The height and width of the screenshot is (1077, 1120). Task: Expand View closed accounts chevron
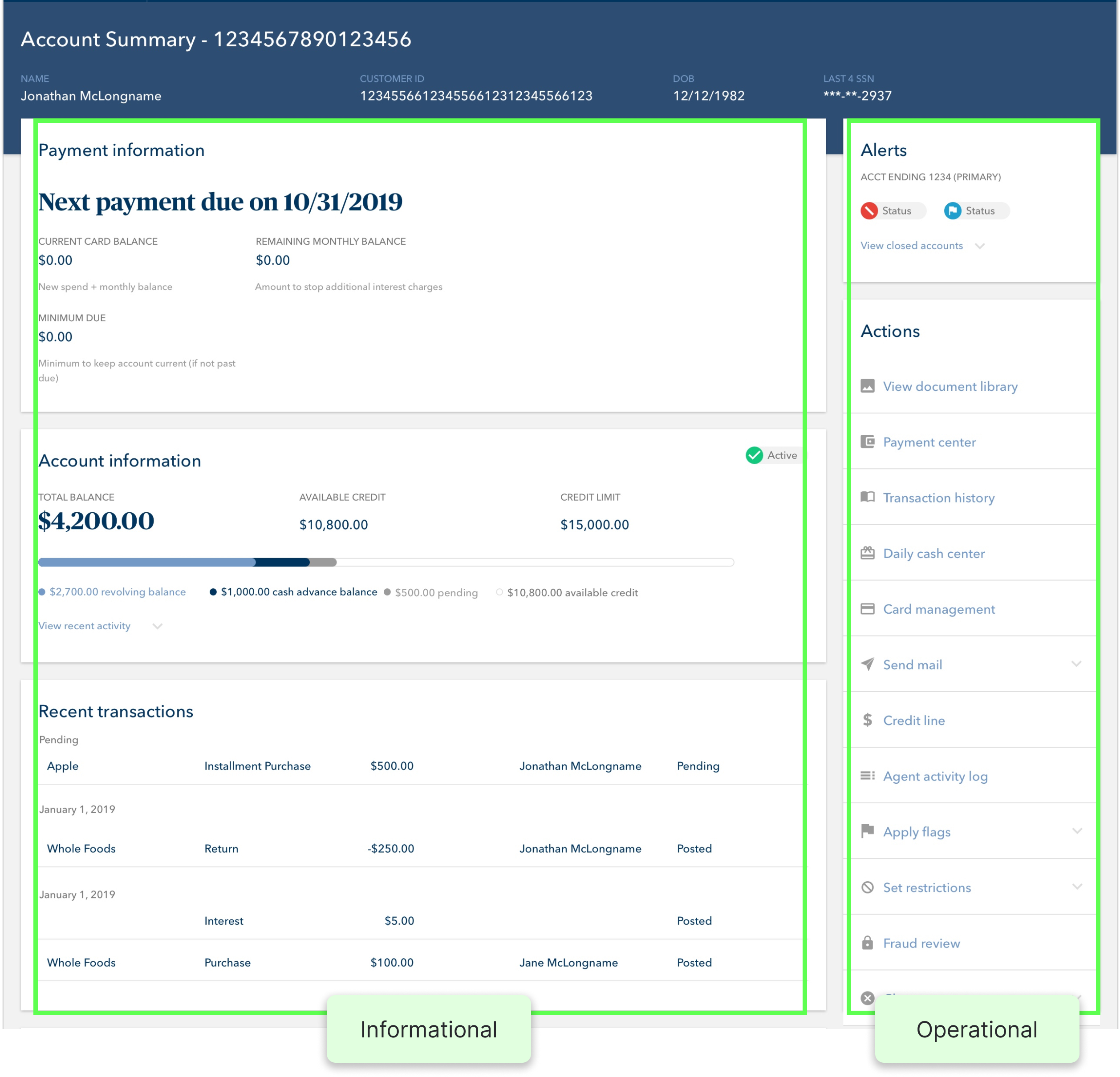click(x=979, y=246)
